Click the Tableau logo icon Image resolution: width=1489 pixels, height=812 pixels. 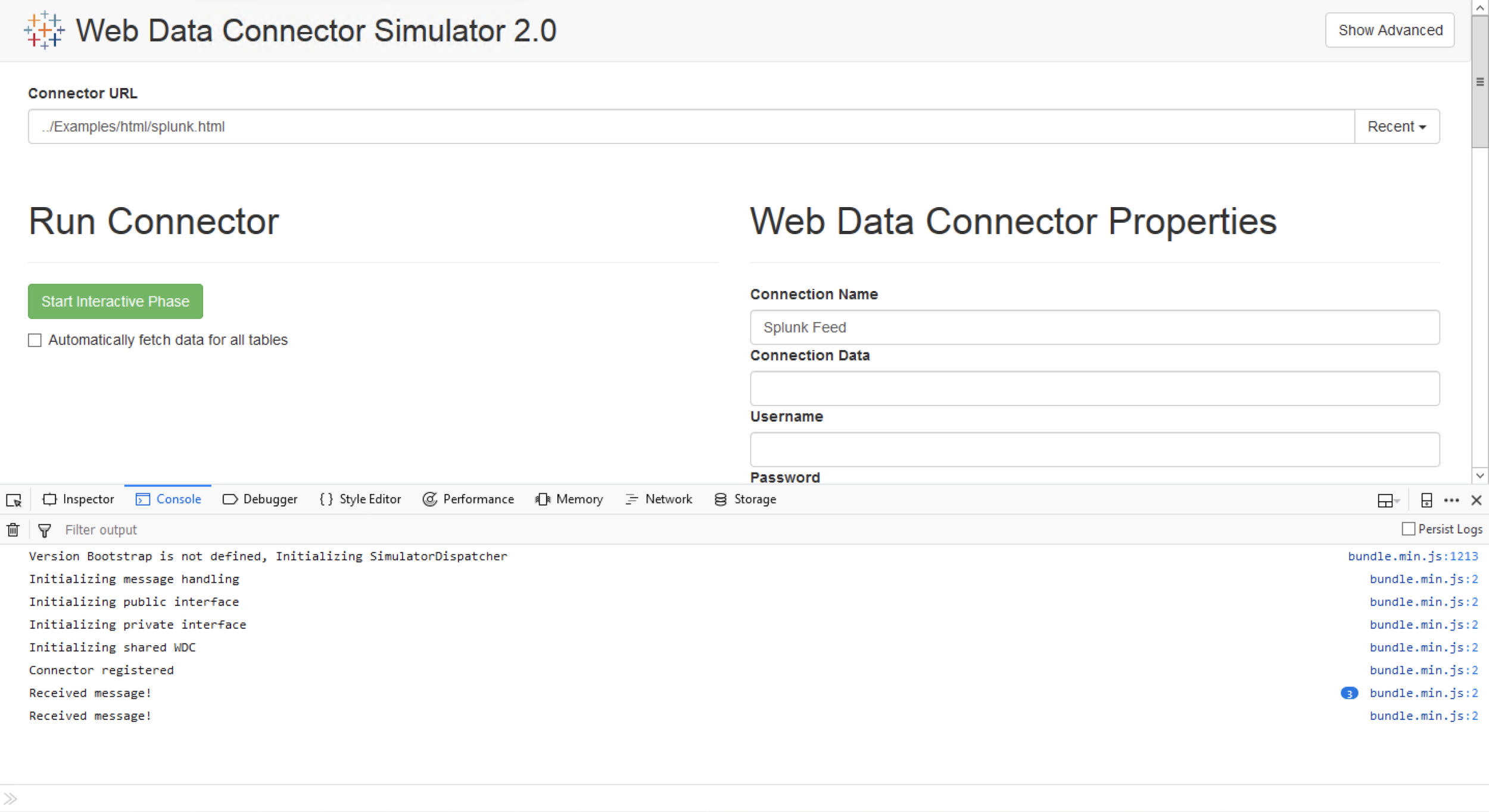(x=45, y=30)
